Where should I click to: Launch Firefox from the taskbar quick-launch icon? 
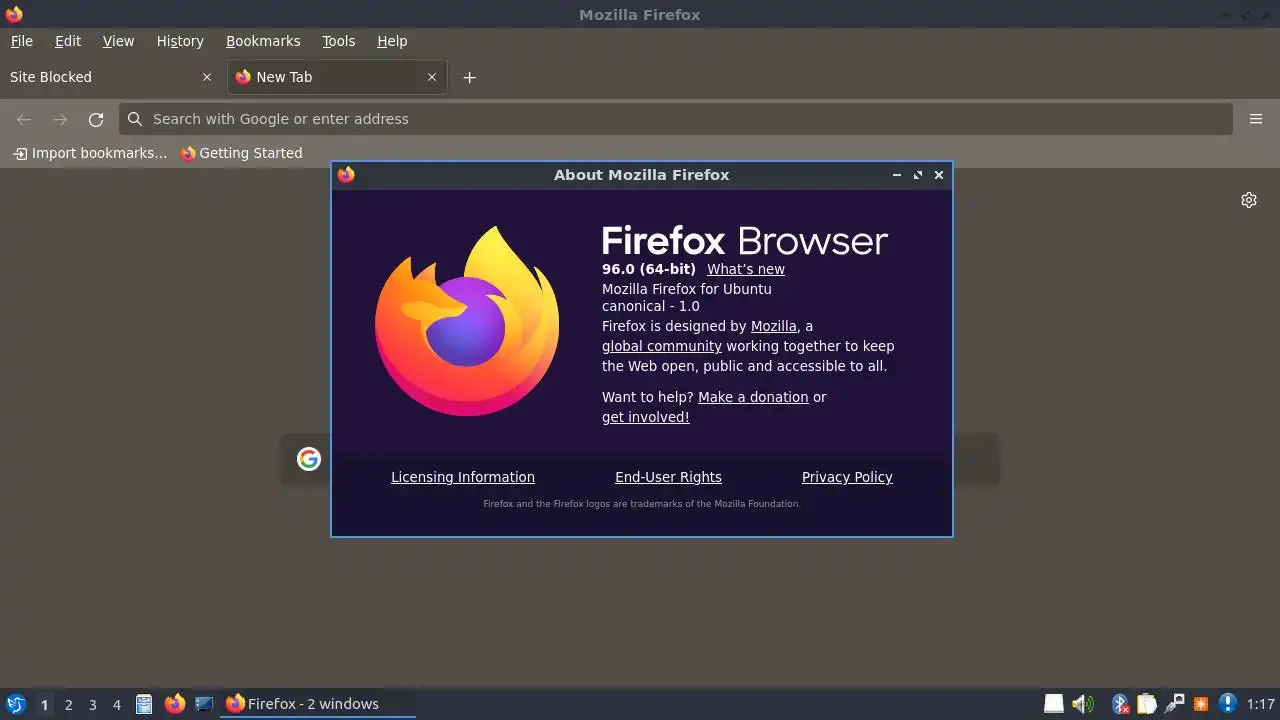[x=175, y=704]
